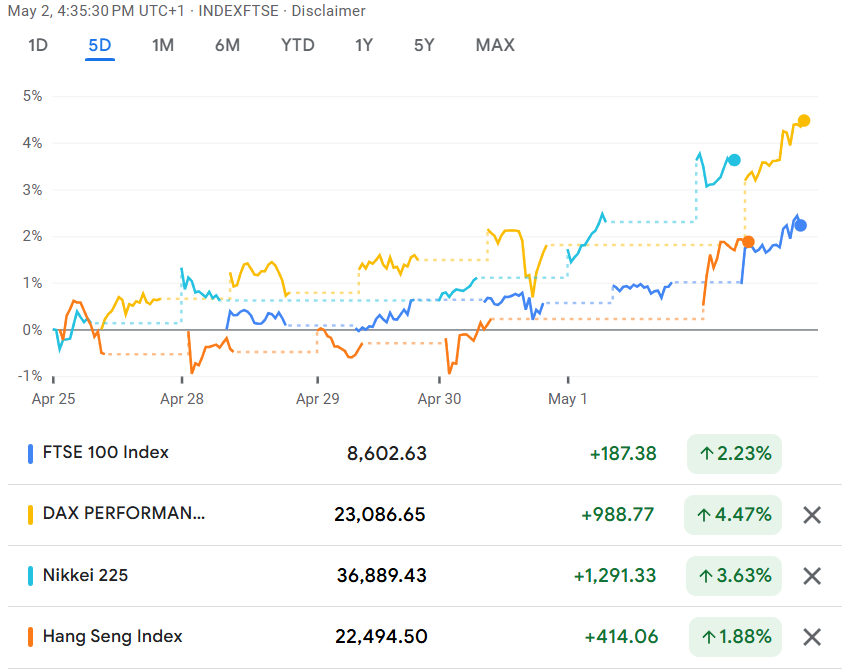Click the 1.88% change badge for Hang Seng
The height and width of the screenshot is (669, 854).
pyautogui.click(x=735, y=637)
